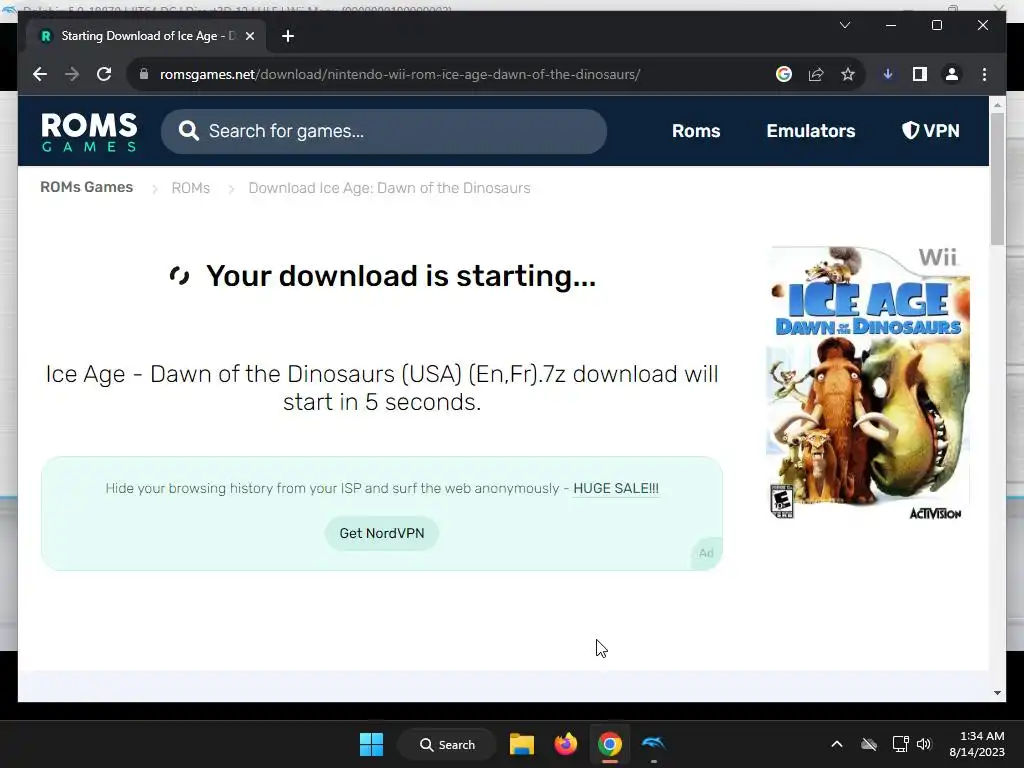
Task: Open the VPN menu item
Action: 931,131
